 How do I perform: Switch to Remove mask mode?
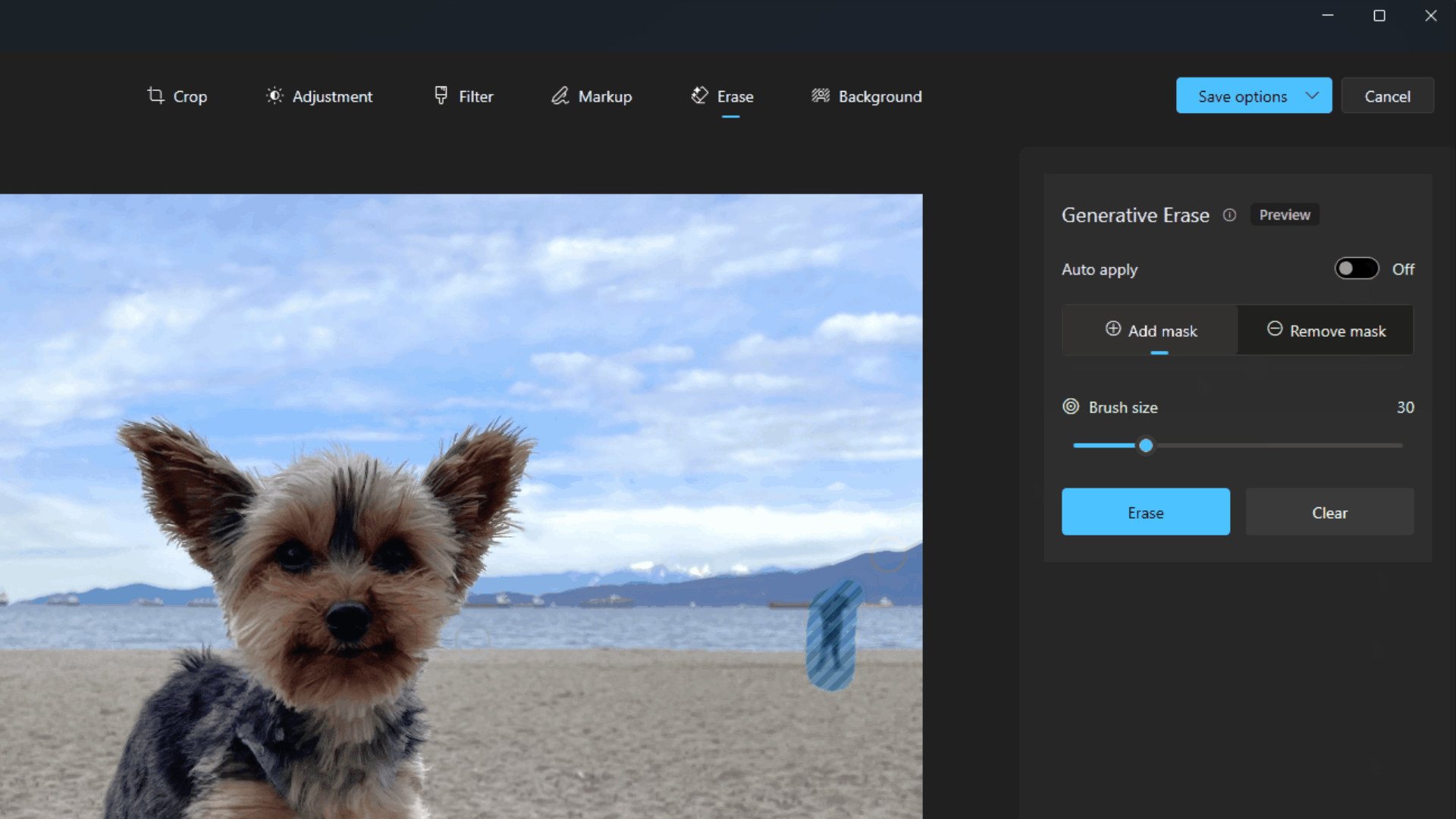click(x=1326, y=331)
